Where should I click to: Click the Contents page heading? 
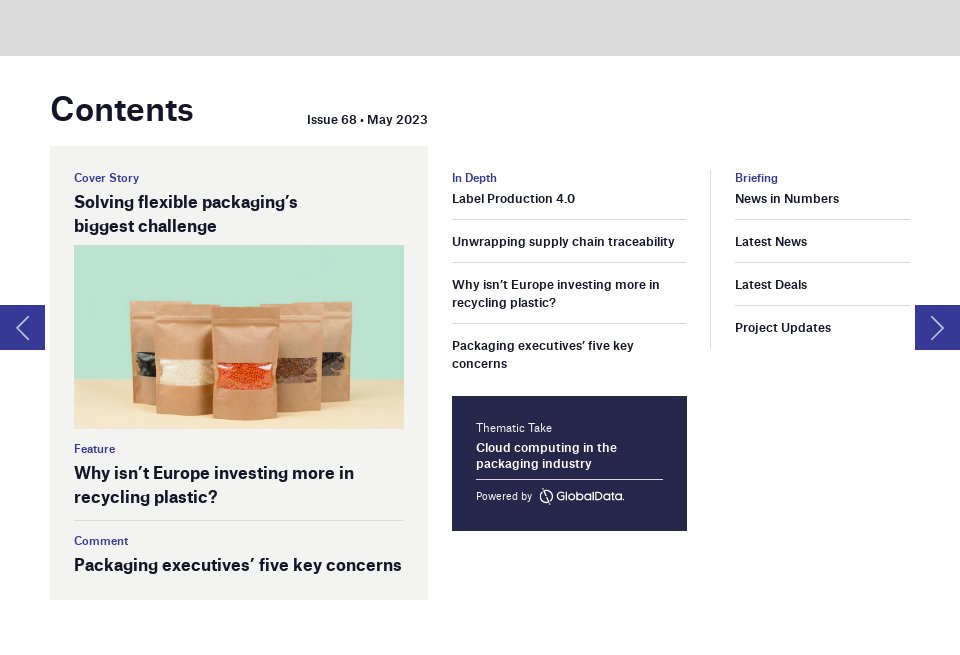(122, 110)
